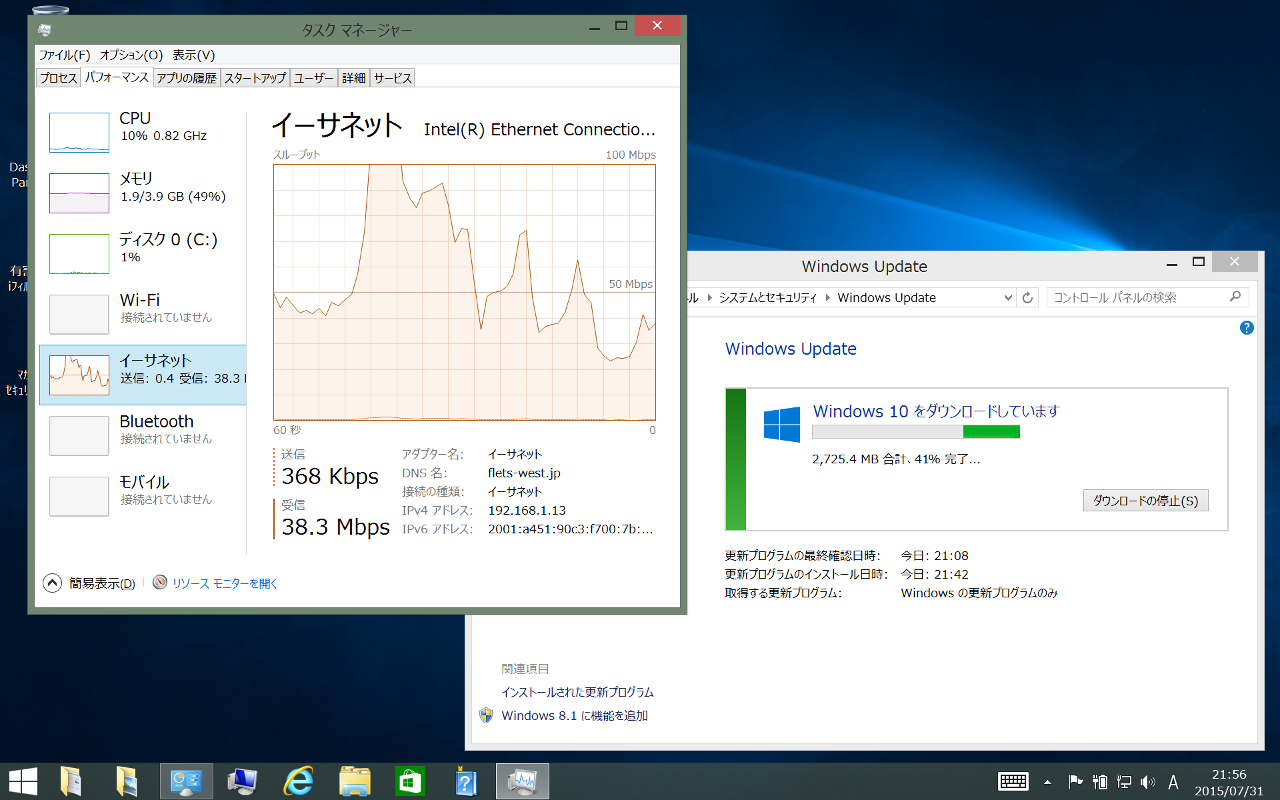This screenshot has height=800, width=1280.
Task: Click the DNS name flets-west.jp
Action: (524, 473)
